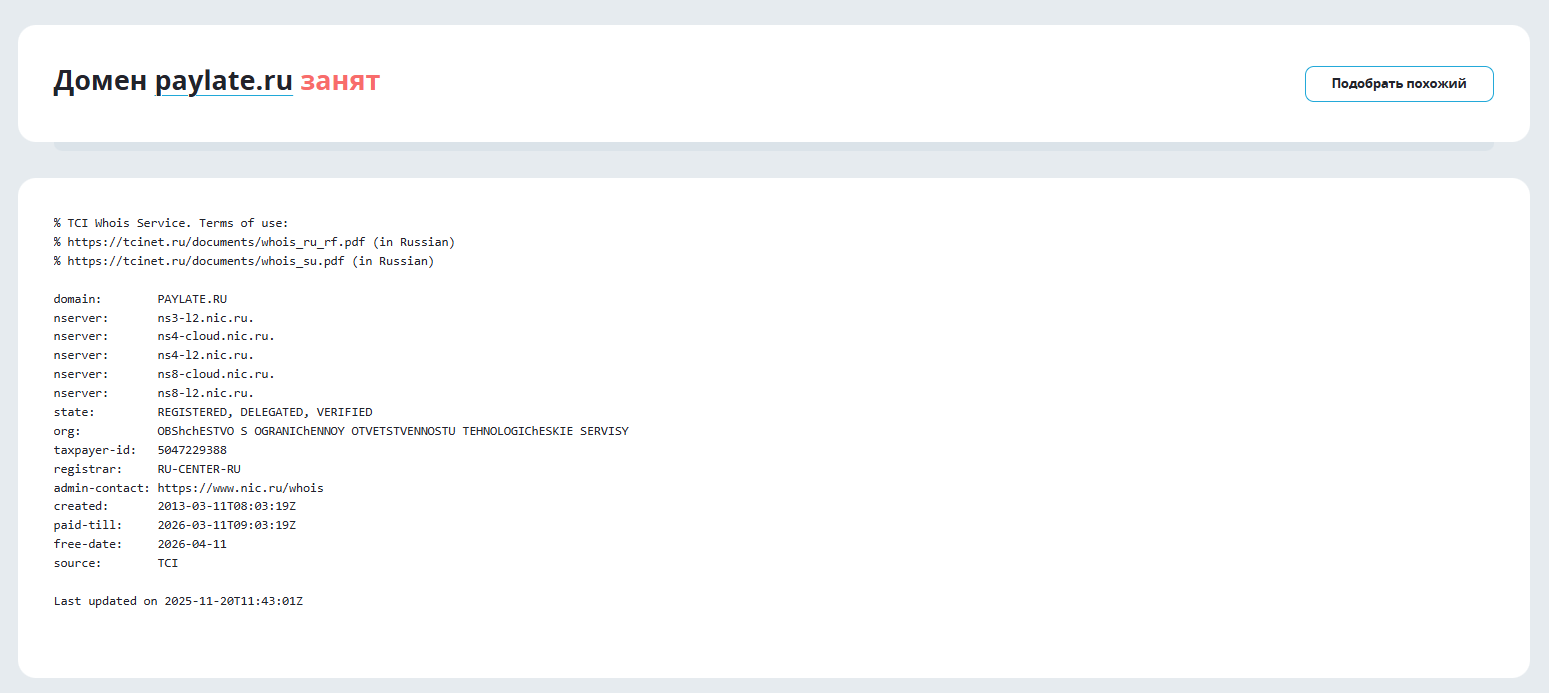
Task: Click the red 'занят' status word
Action: tap(340, 81)
